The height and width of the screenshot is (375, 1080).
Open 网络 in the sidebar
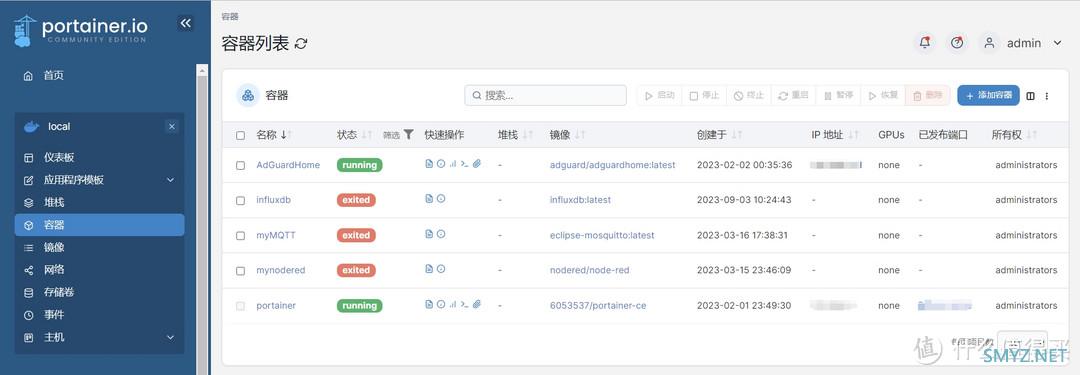click(99, 270)
